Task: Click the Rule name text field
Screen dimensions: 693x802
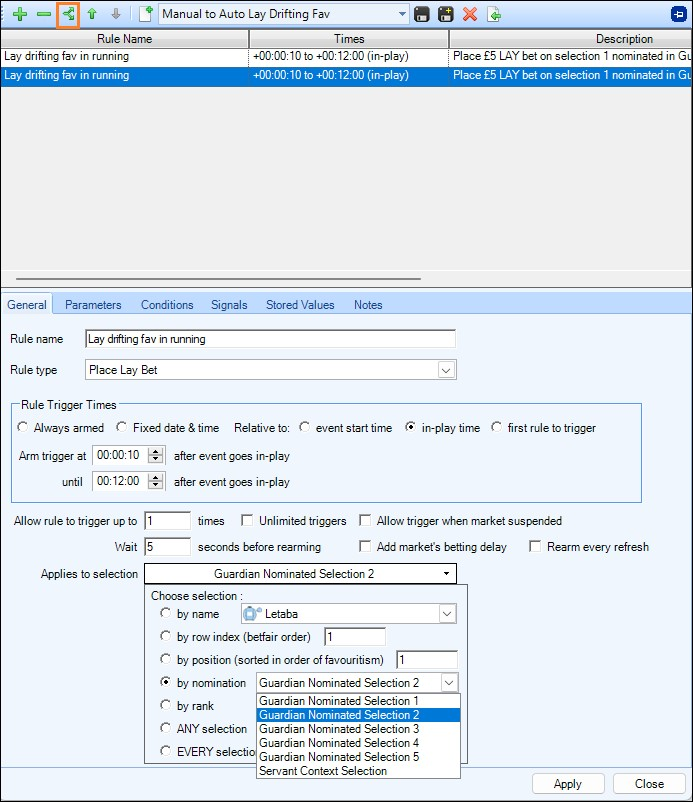Action: 271,339
